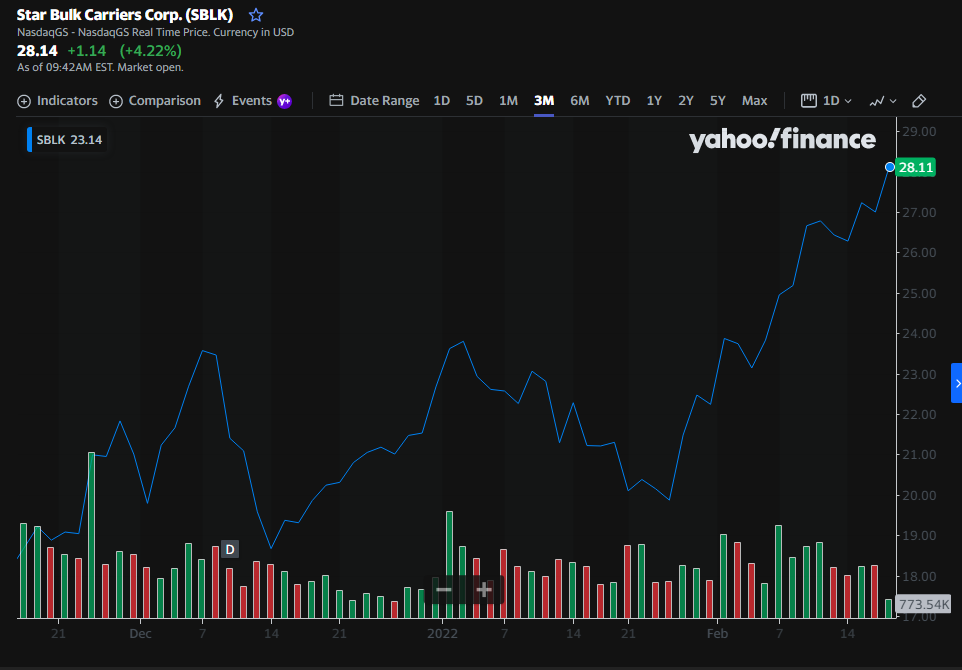962x670 pixels.
Task: Click the current price point marker
Action: pos(890,167)
